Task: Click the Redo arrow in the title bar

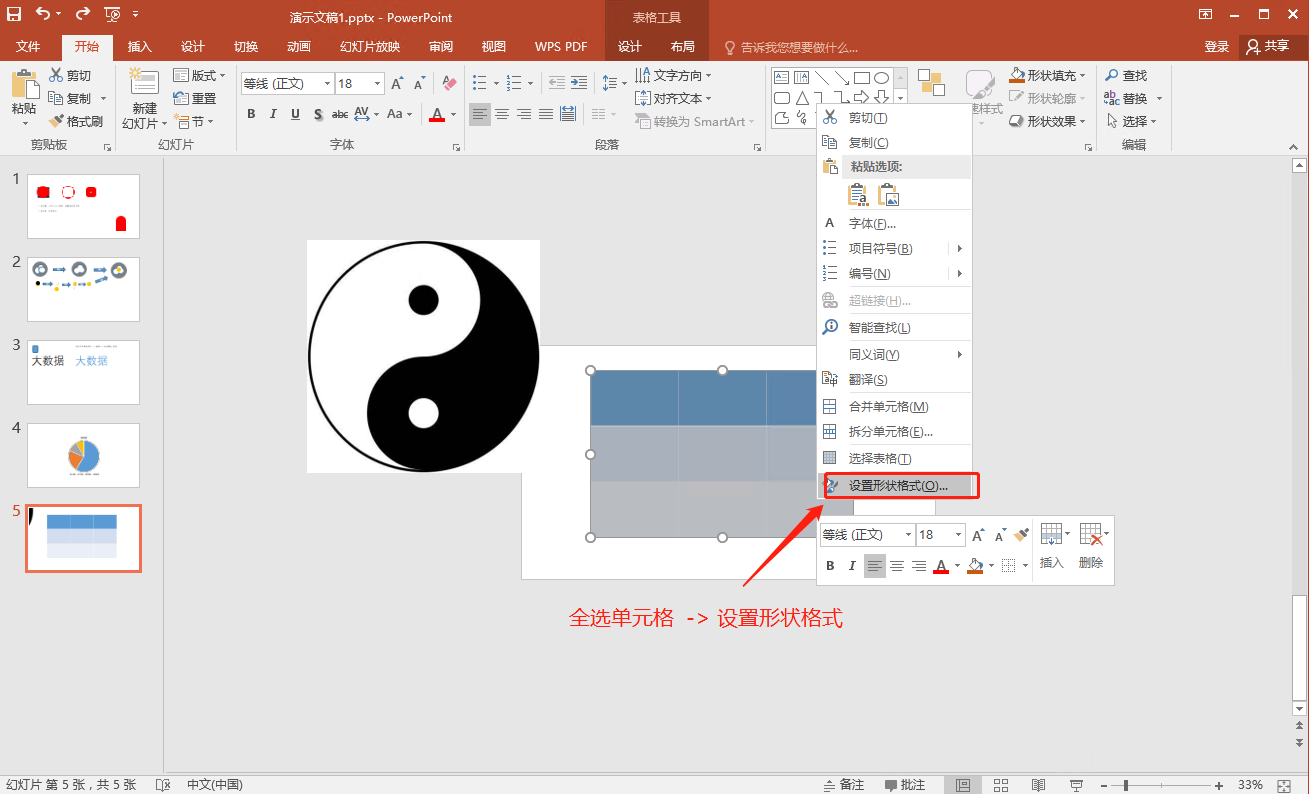Action: [x=83, y=14]
